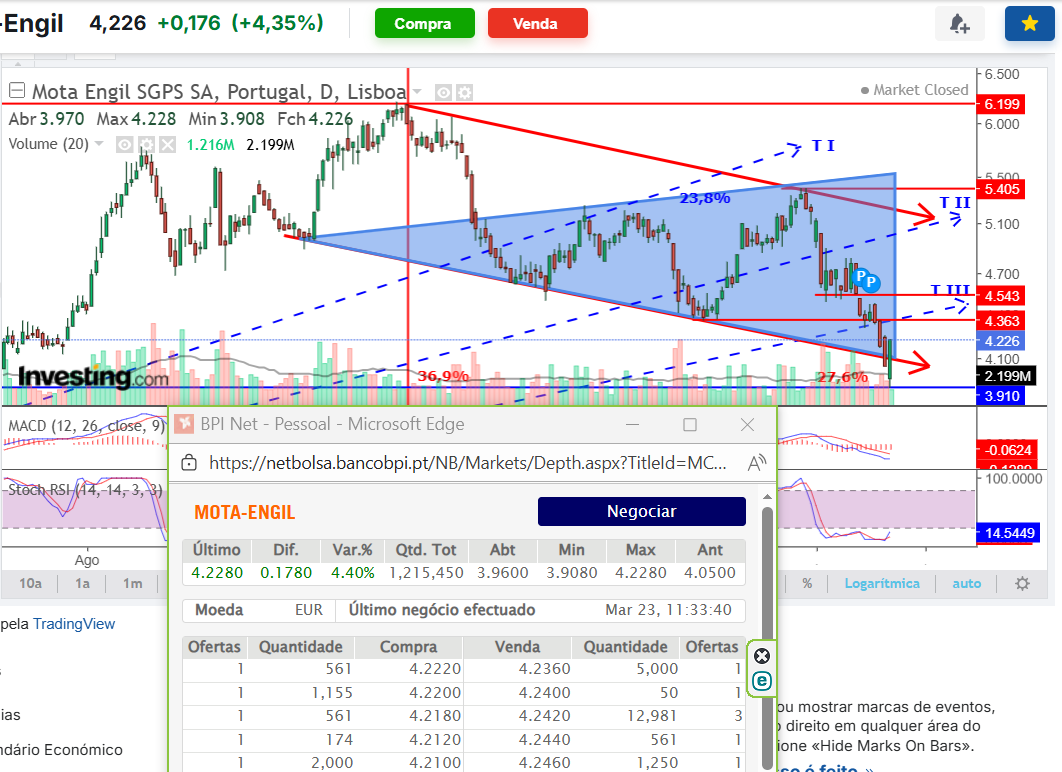
Task: Open Volume indicator settings gear
Action: coord(146,144)
